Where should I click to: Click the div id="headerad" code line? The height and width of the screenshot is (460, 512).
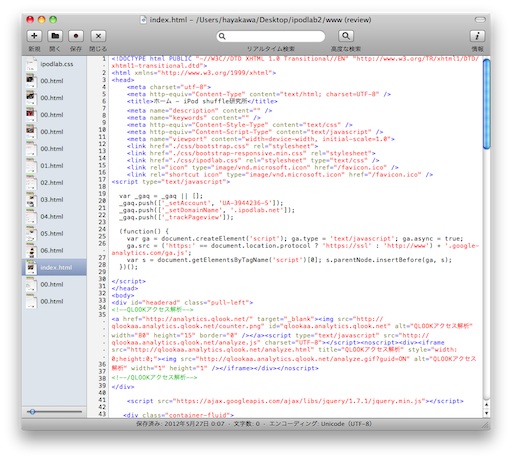coord(182,303)
